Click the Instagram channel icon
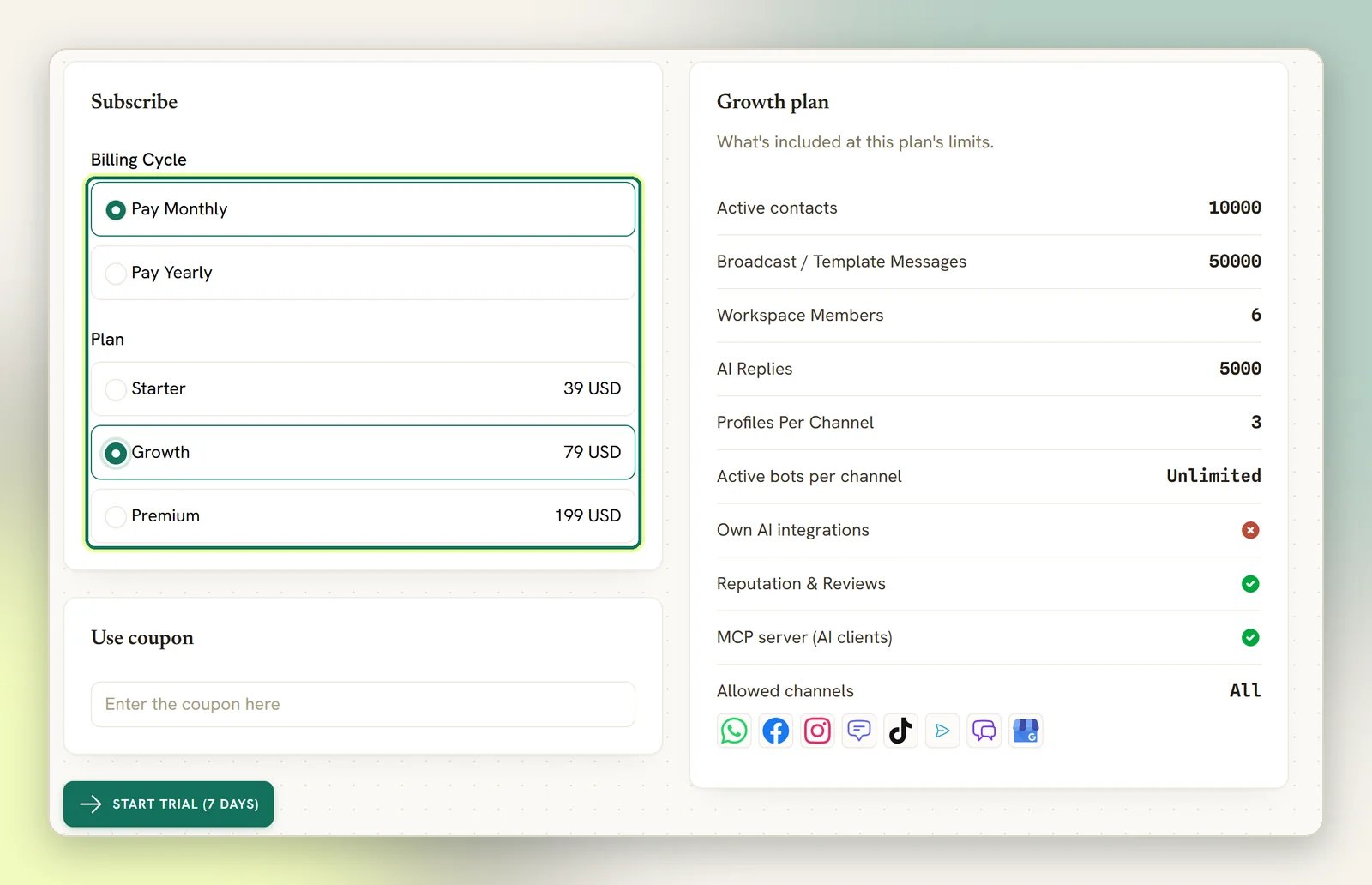1372x885 pixels. point(817,731)
